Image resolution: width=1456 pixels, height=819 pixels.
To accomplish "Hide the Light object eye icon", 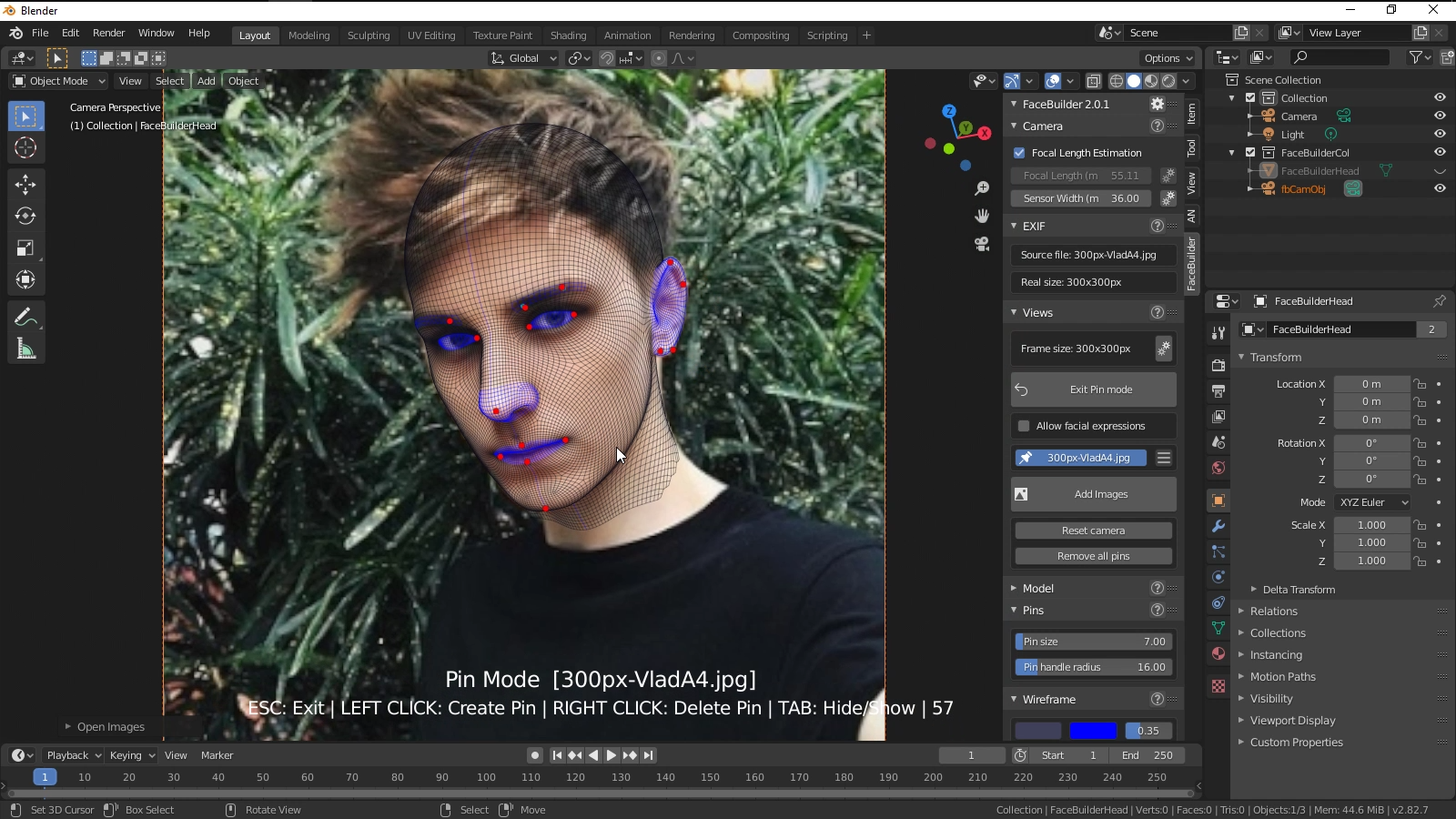I will tap(1440, 134).
